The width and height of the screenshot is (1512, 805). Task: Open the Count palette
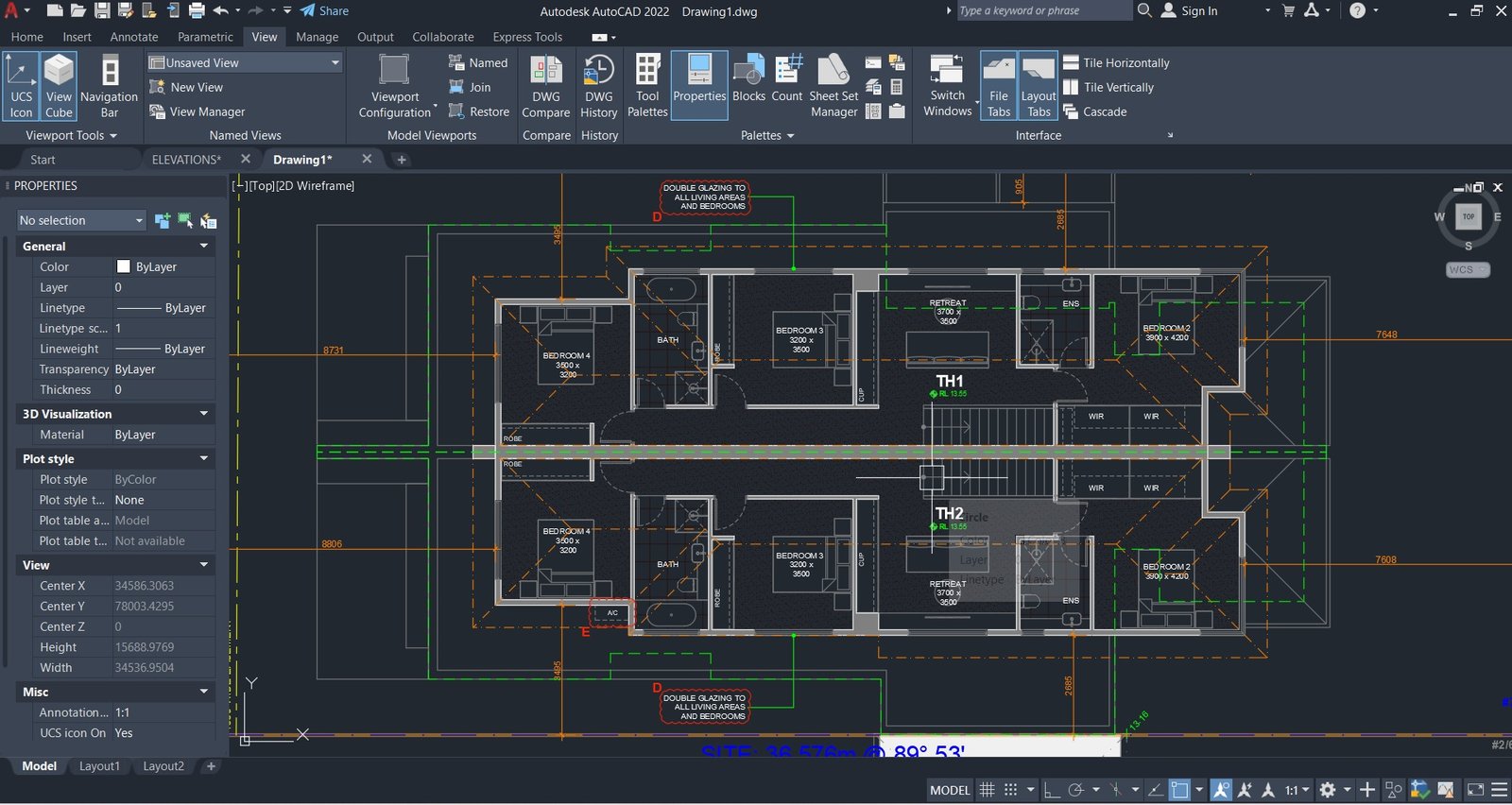pyautogui.click(x=787, y=79)
